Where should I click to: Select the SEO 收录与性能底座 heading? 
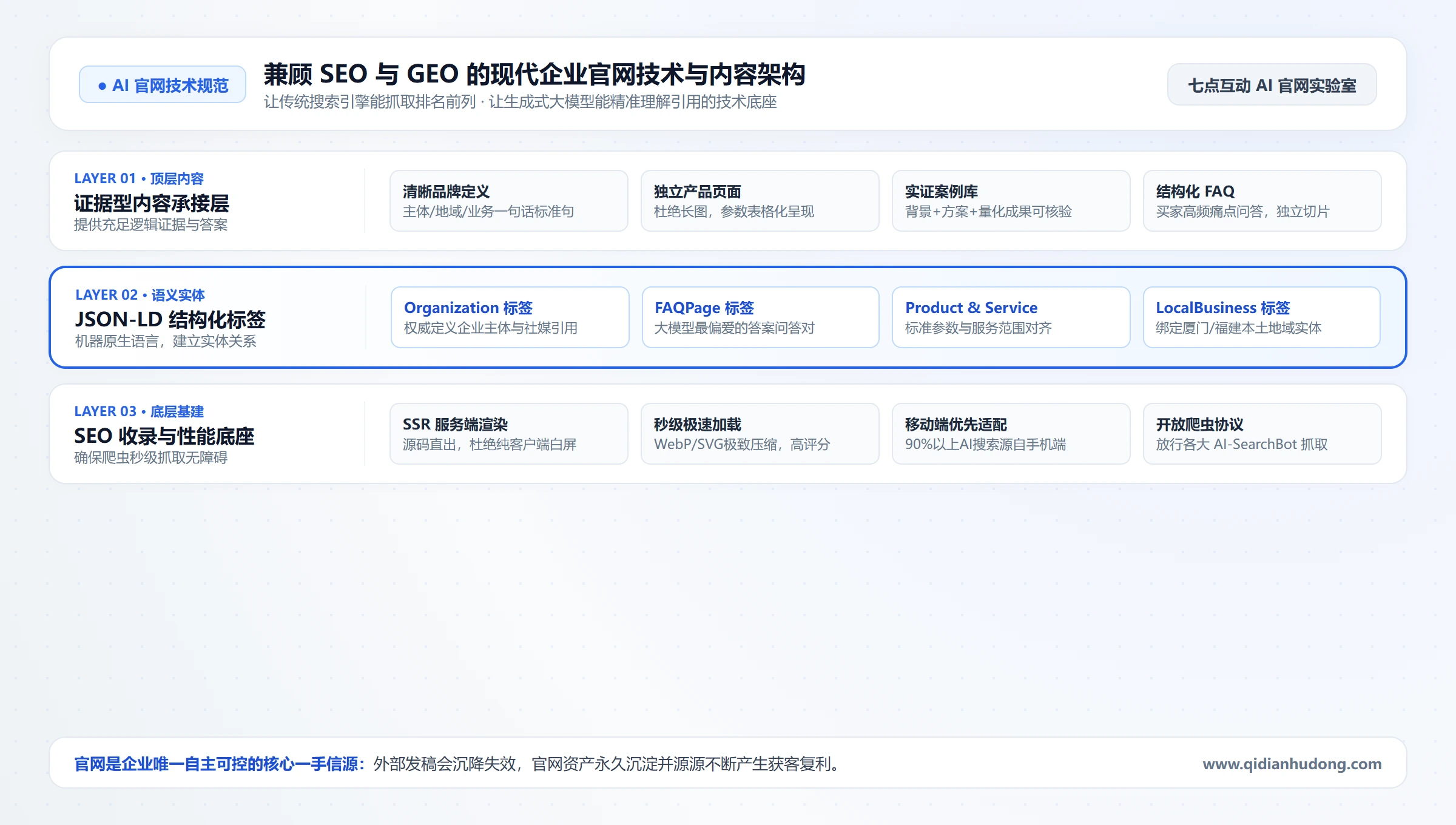164,436
